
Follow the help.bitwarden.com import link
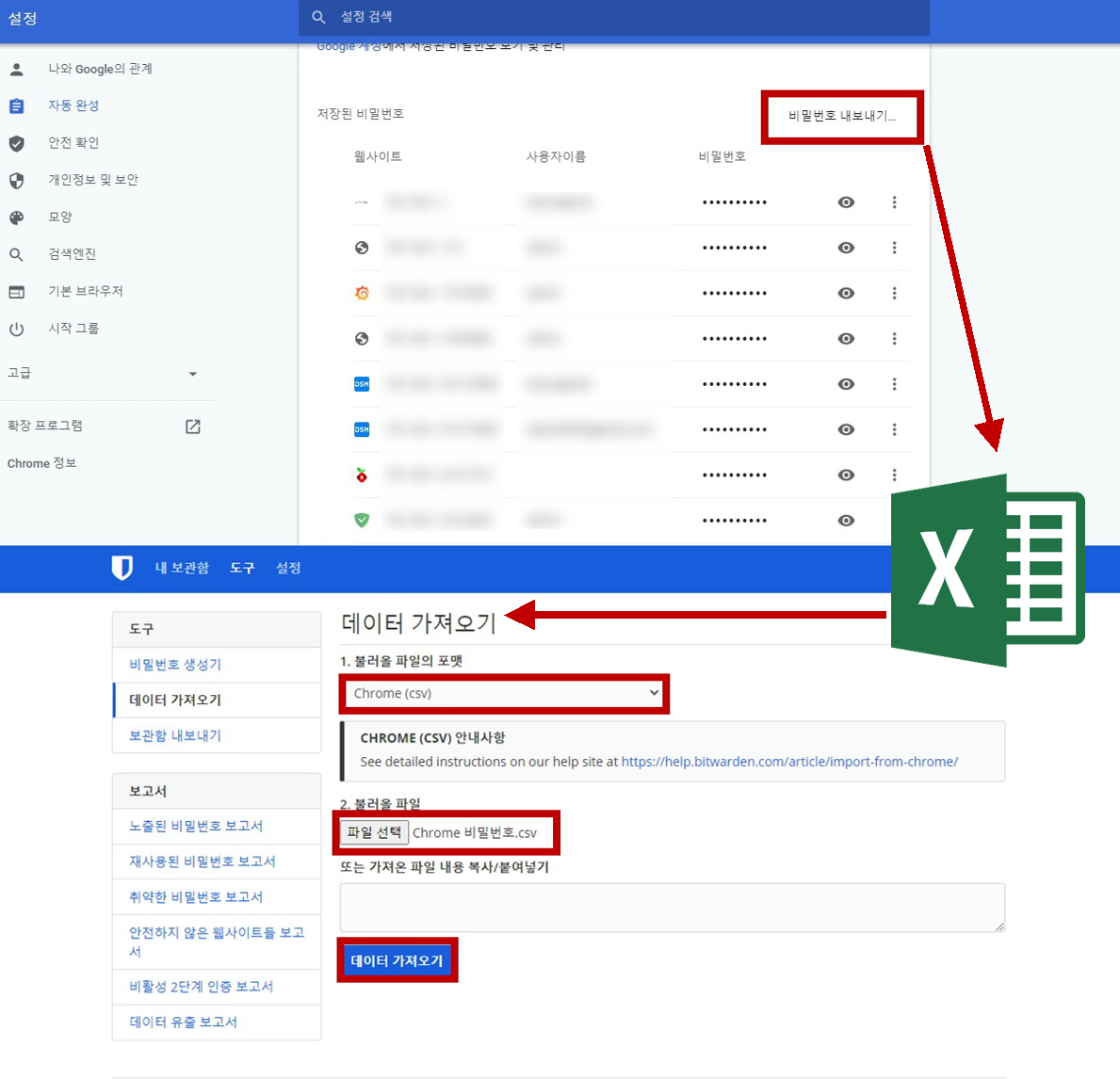coord(789,762)
